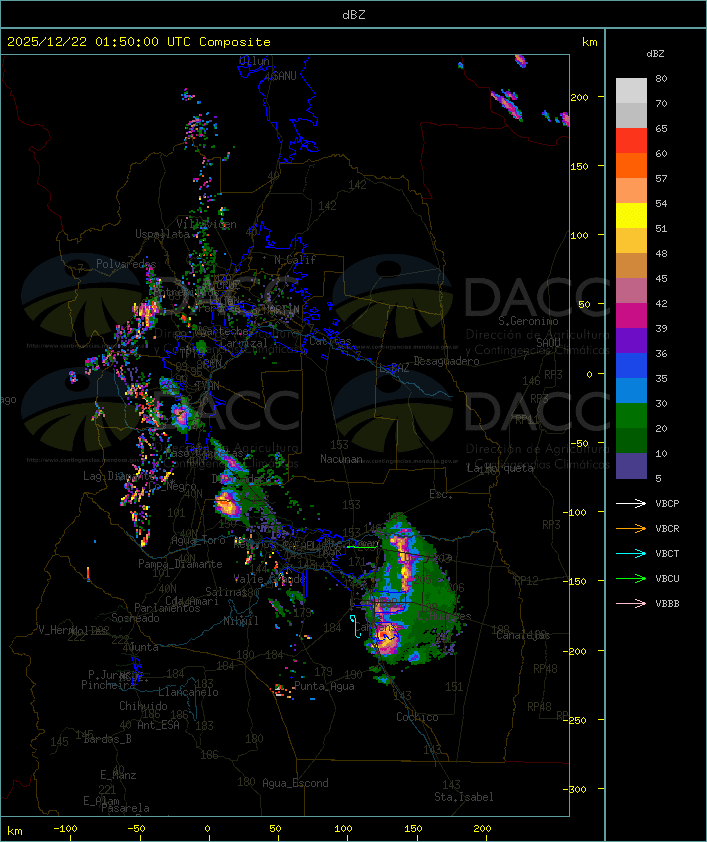This screenshot has height=842, width=707.
Task: Click the Pasarela place label
Action: 125,808
